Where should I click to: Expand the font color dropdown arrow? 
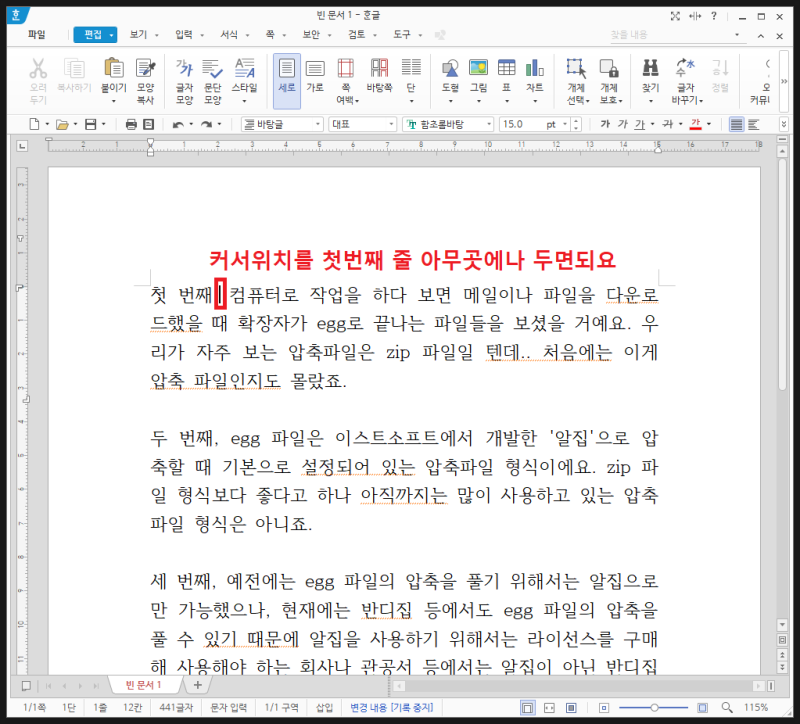click(x=709, y=124)
